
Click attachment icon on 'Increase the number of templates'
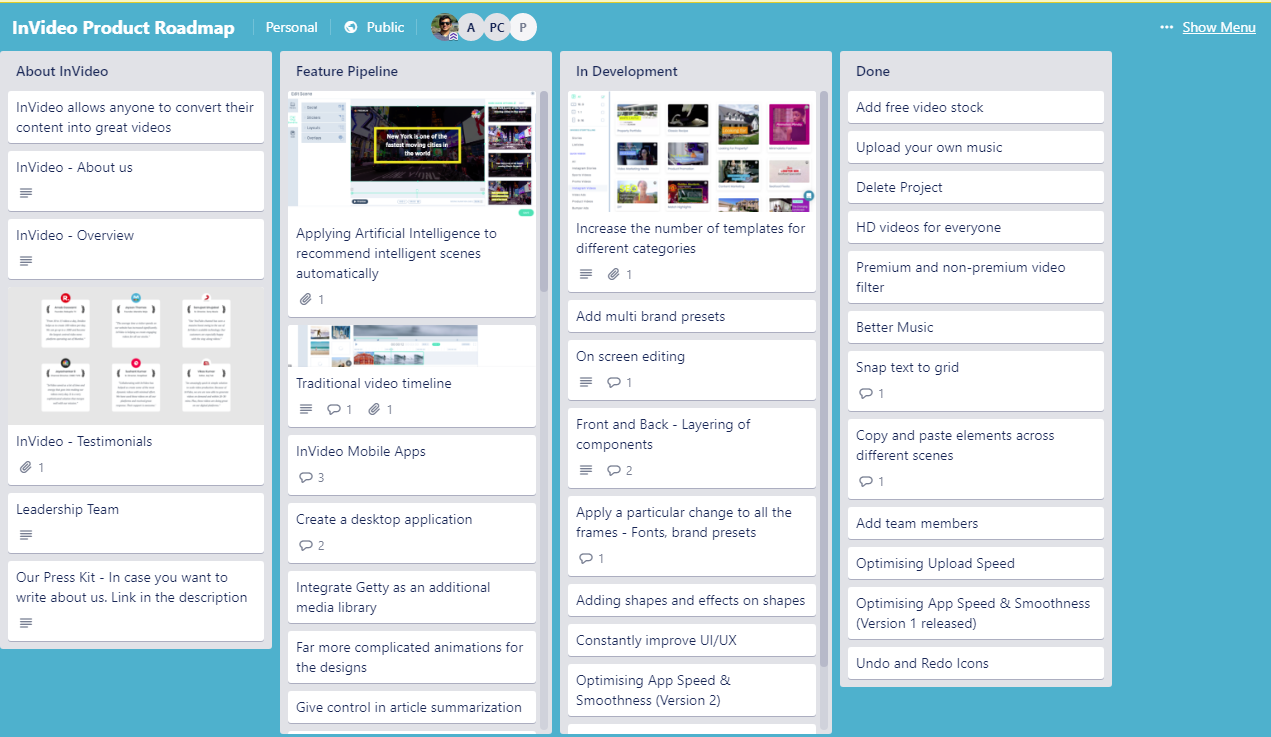click(614, 274)
